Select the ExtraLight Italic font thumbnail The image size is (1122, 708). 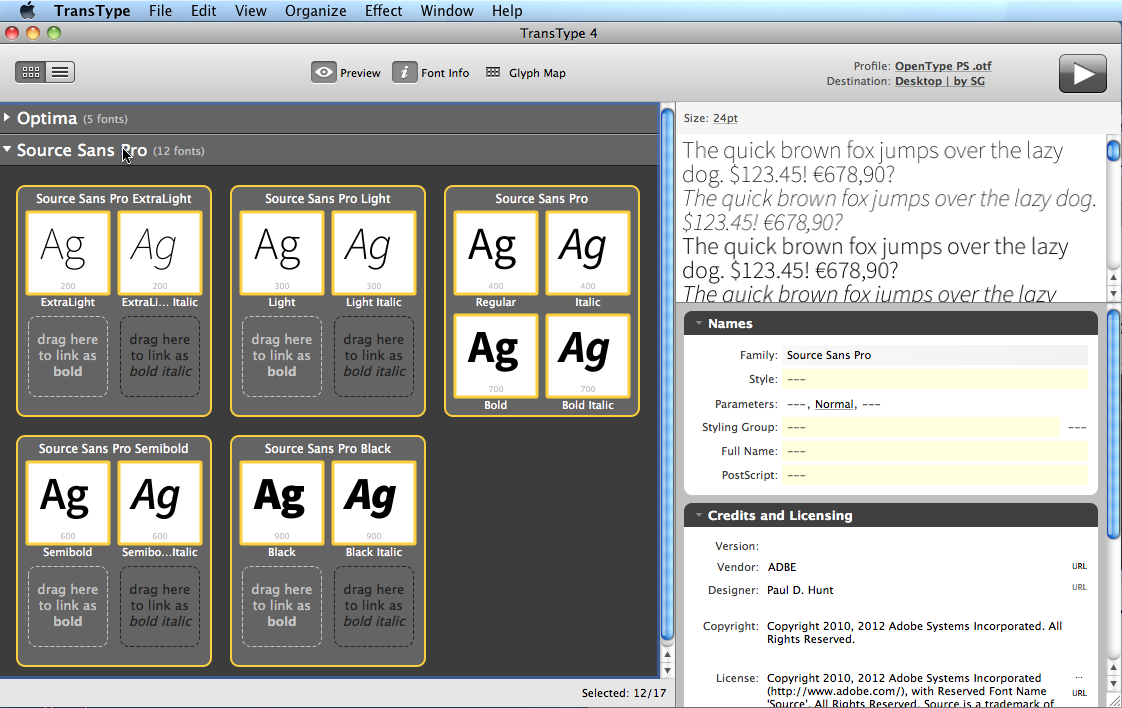160,253
